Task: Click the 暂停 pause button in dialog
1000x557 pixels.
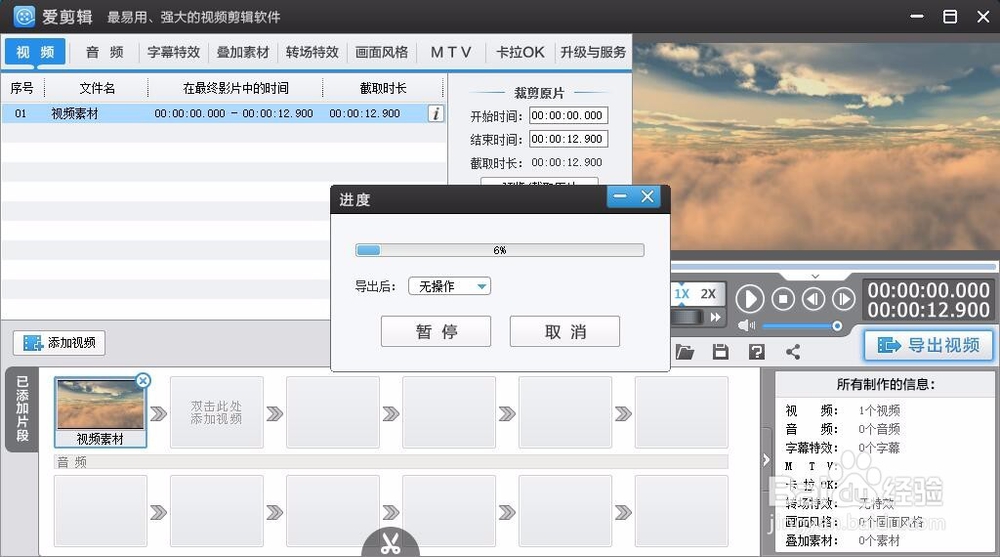Action: (436, 332)
